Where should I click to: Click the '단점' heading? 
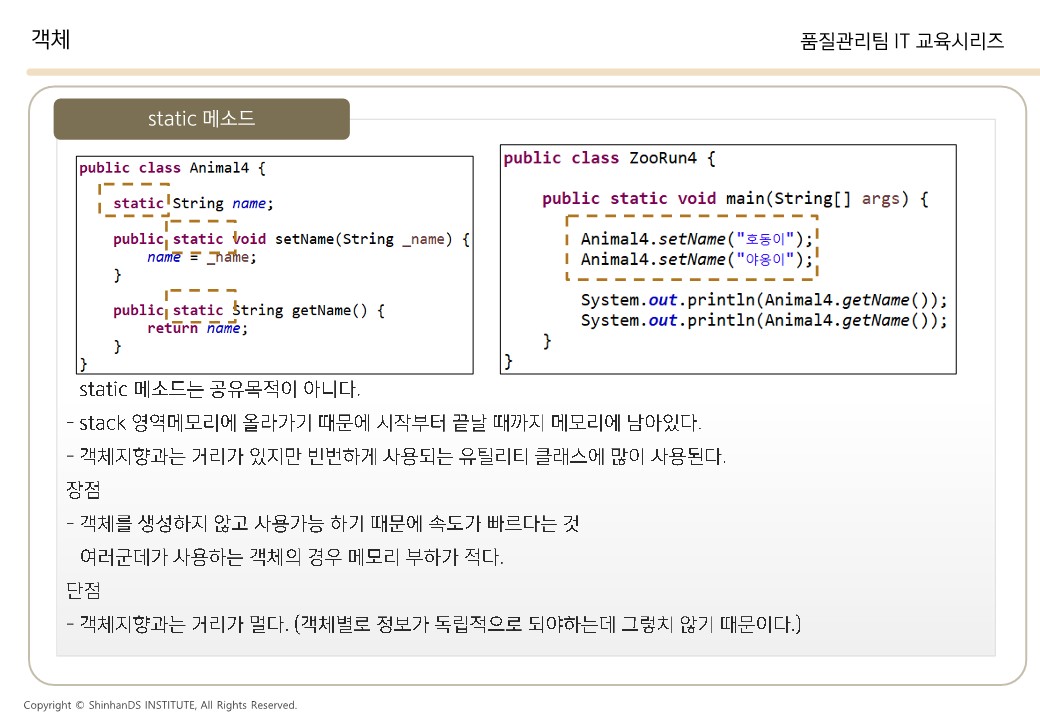(x=84, y=590)
